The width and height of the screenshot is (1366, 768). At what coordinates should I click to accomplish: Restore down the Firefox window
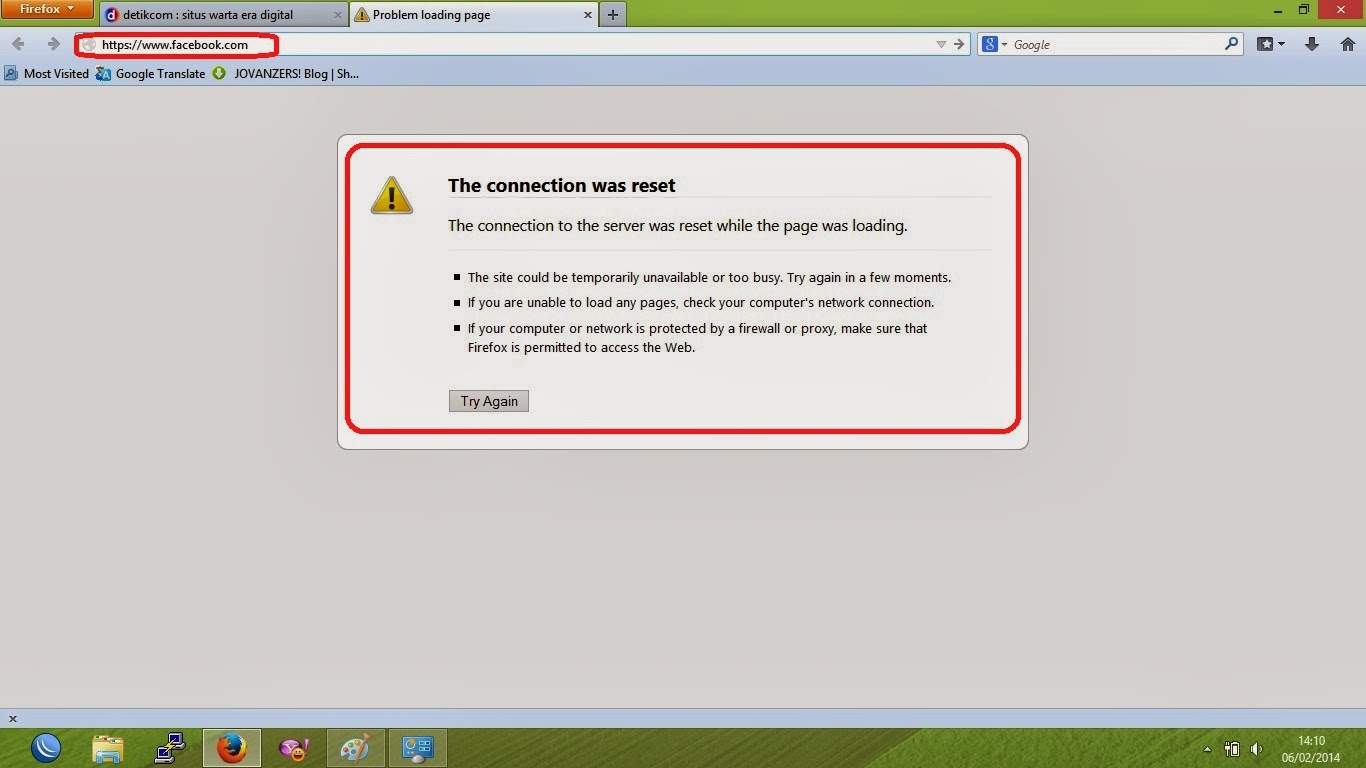[x=1304, y=9]
